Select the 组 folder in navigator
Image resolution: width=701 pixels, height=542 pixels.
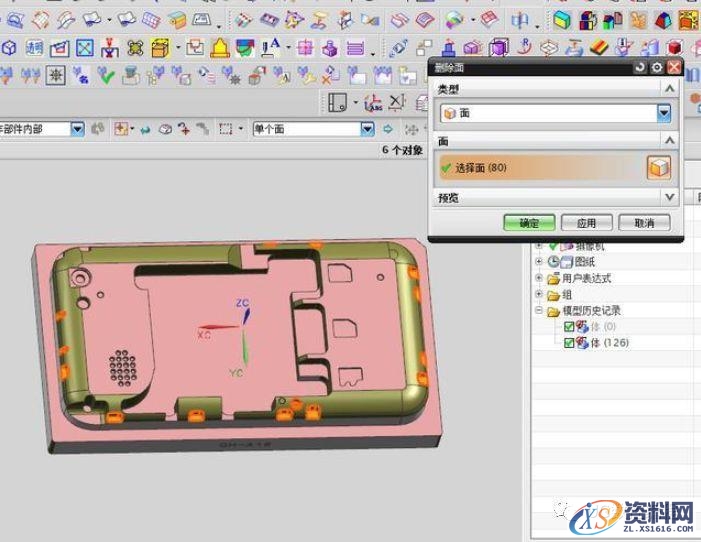566,295
